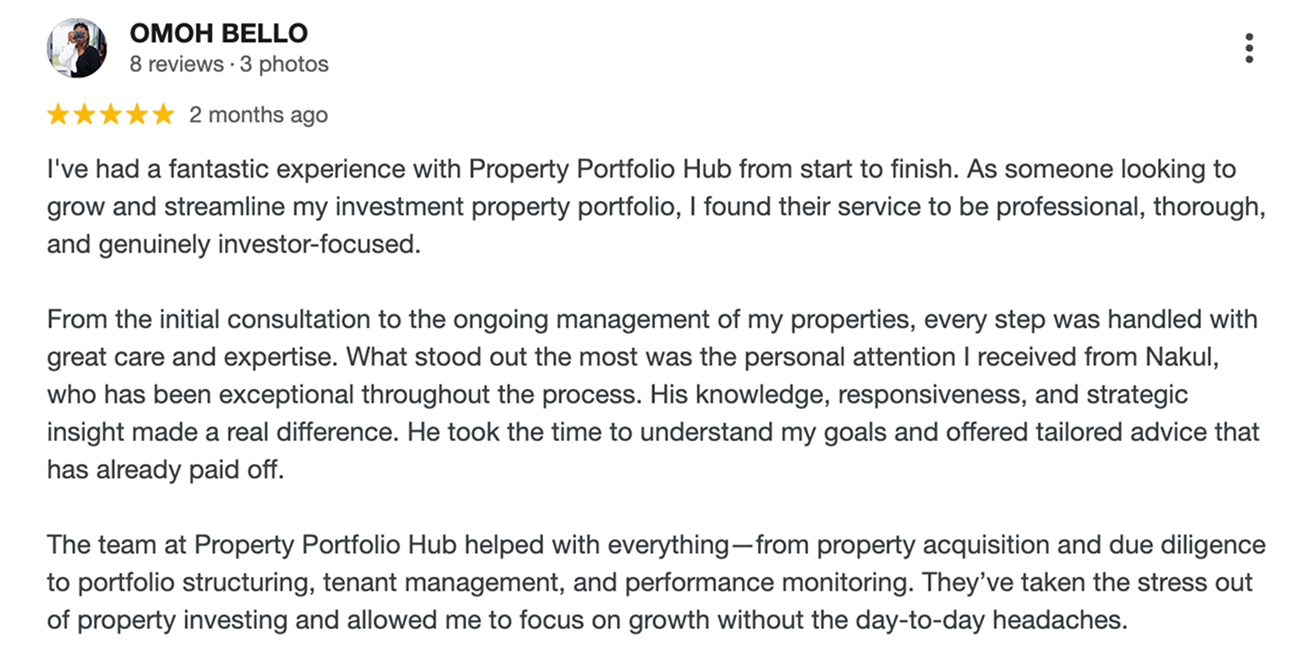Select the fifth rating star
This screenshot has height=651, width=1311.
(x=163, y=115)
